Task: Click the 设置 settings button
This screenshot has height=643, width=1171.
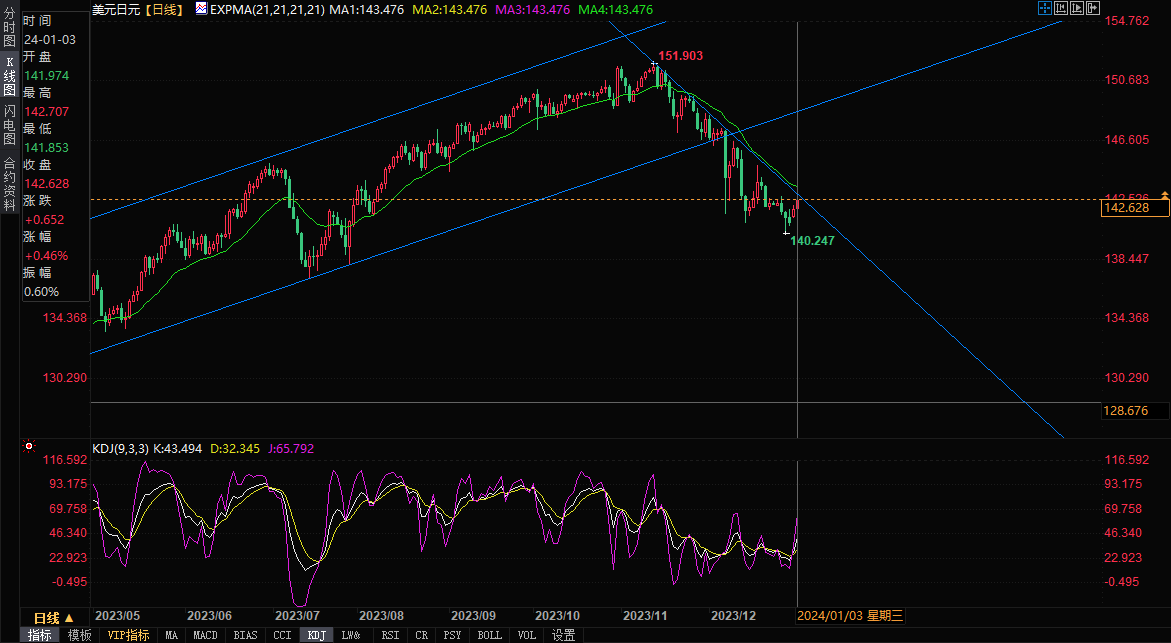Action: [563, 635]
